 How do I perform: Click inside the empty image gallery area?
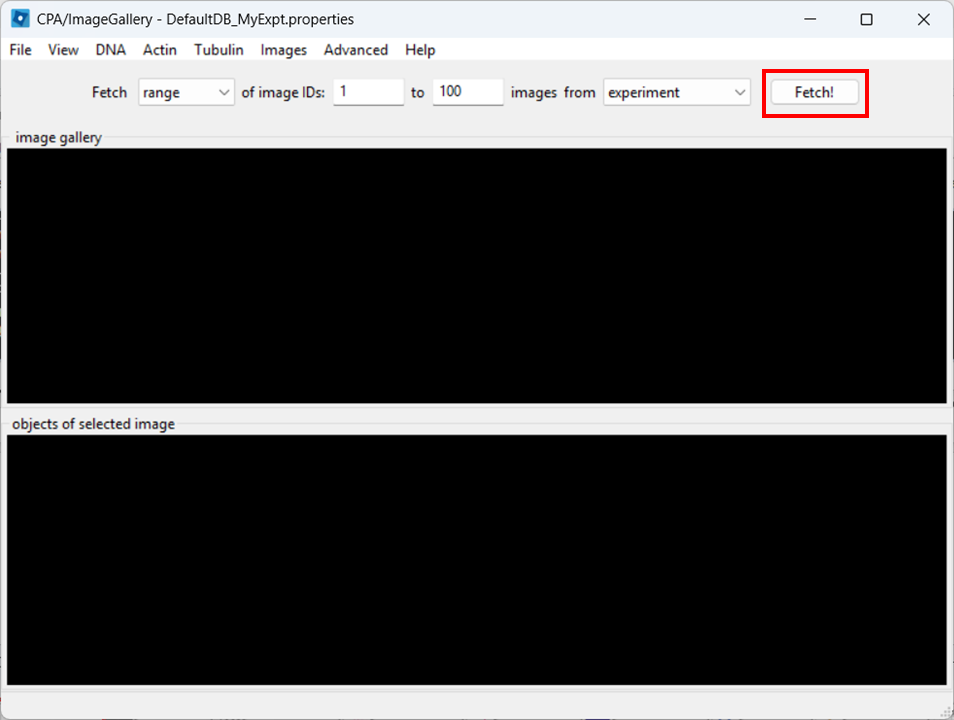tap(477, 275)
